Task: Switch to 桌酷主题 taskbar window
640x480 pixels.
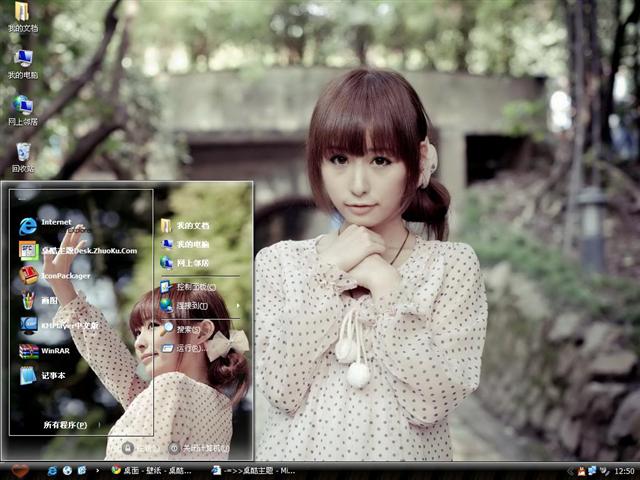Action: point(253,471)
